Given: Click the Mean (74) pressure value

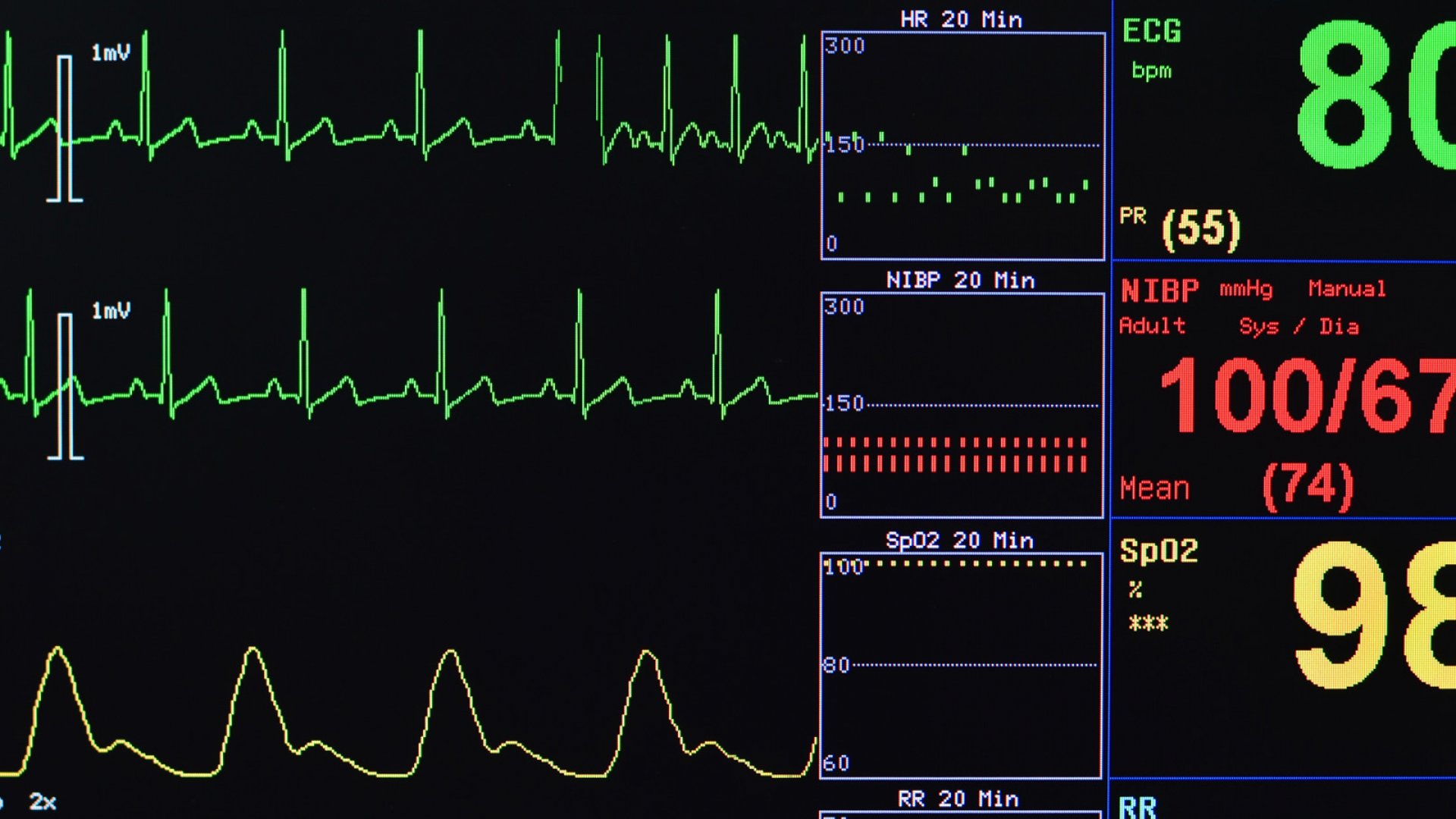Looking at the screenshot, I should (1307, 486).
